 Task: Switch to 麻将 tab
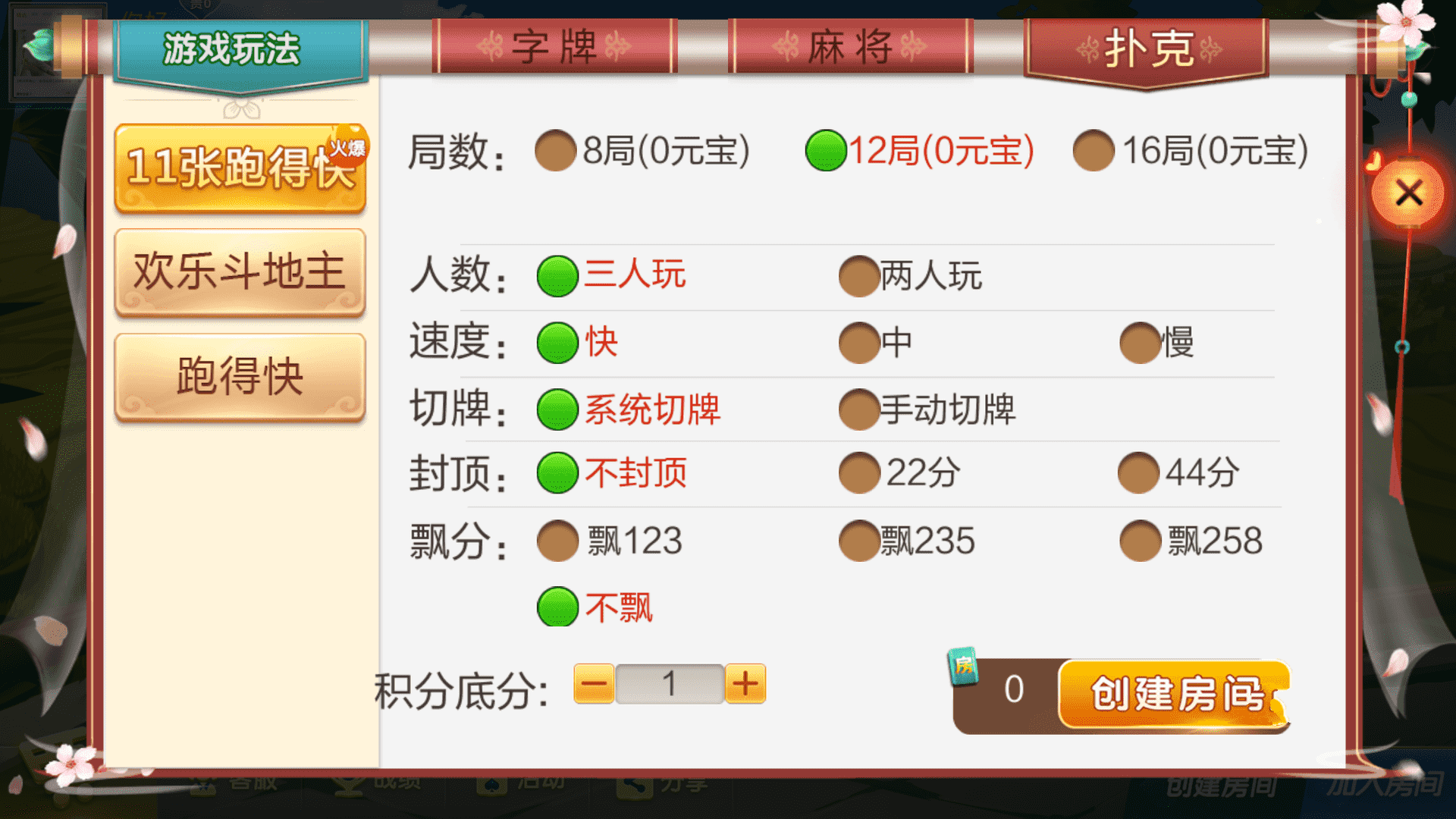850,47
